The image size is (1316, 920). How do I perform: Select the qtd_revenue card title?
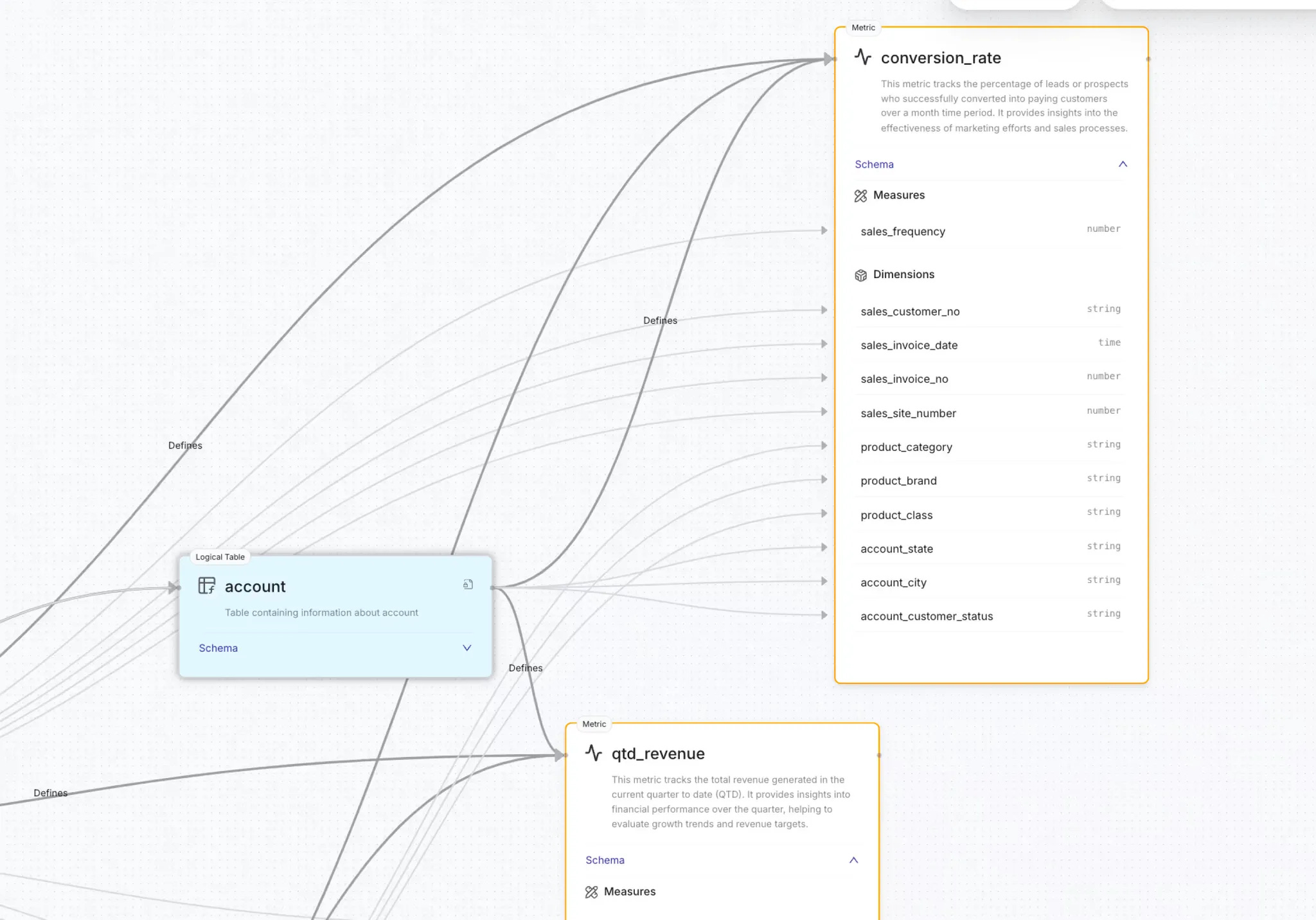(x=658, y=754)
